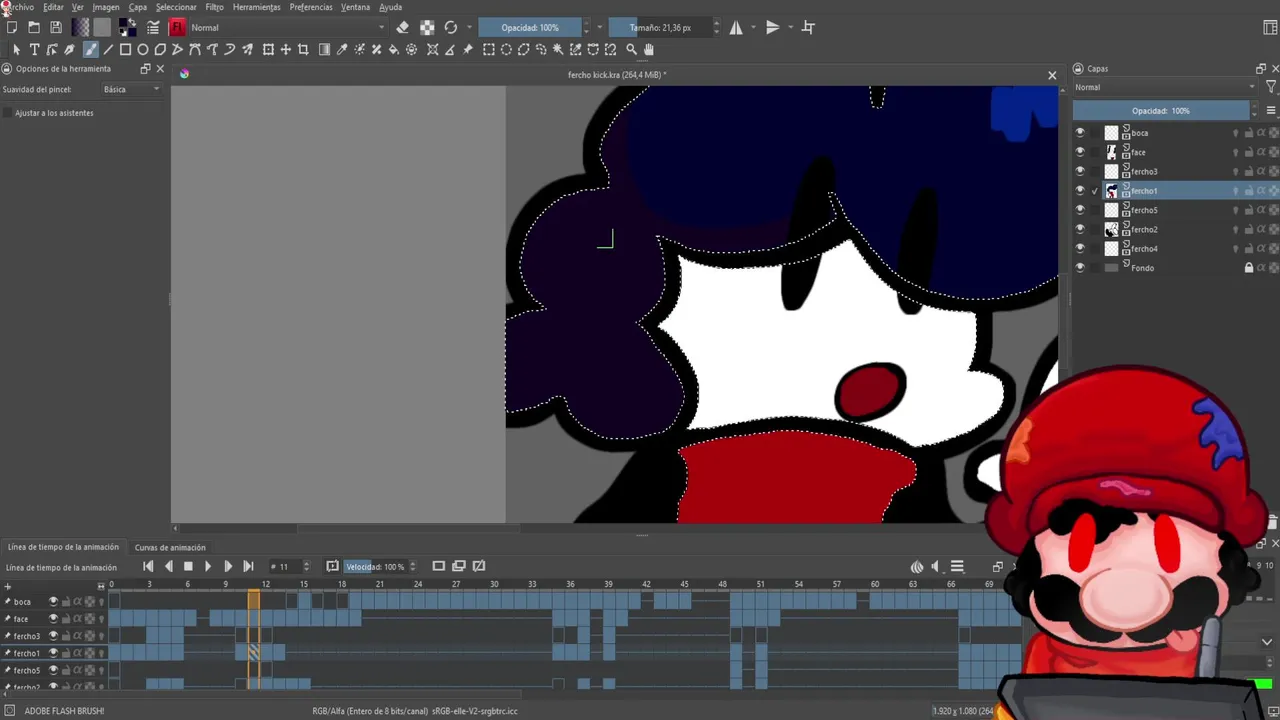This screenshot has width=1280, height=720.
Task: Open the Filtro menu
Action: click(x=214, y=7)
